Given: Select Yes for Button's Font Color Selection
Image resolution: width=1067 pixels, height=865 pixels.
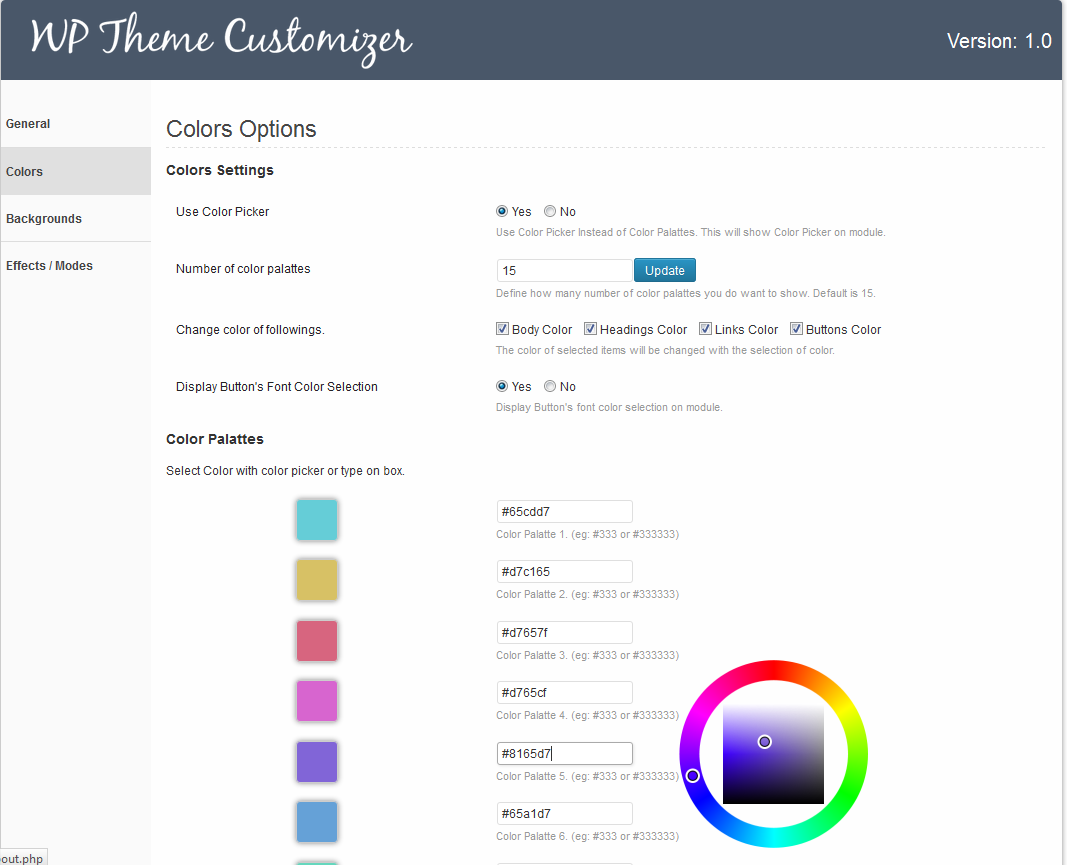Looking at the screenshot, I should click(x=502, y=386).
